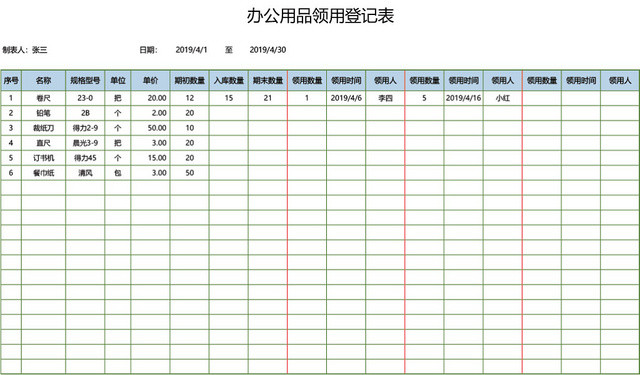The height and width of the screenshot is (375, 640).
Task: Click the spec cell 2B
Action: (x=85, y=113)
